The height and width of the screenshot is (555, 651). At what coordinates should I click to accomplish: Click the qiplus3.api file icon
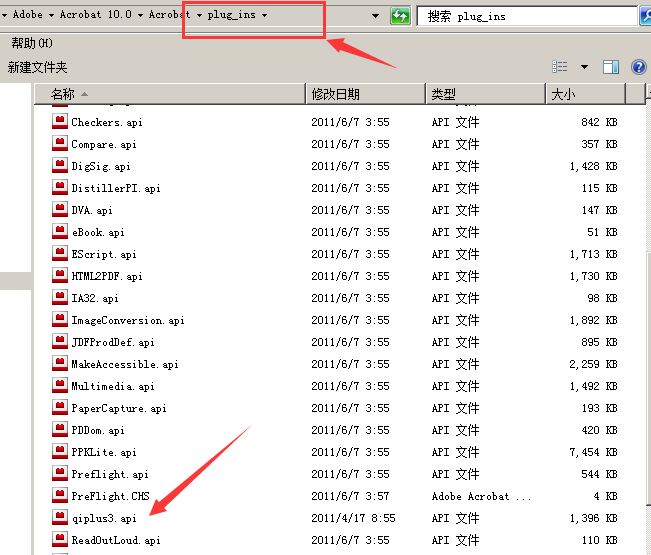click(x=60, y=518)
